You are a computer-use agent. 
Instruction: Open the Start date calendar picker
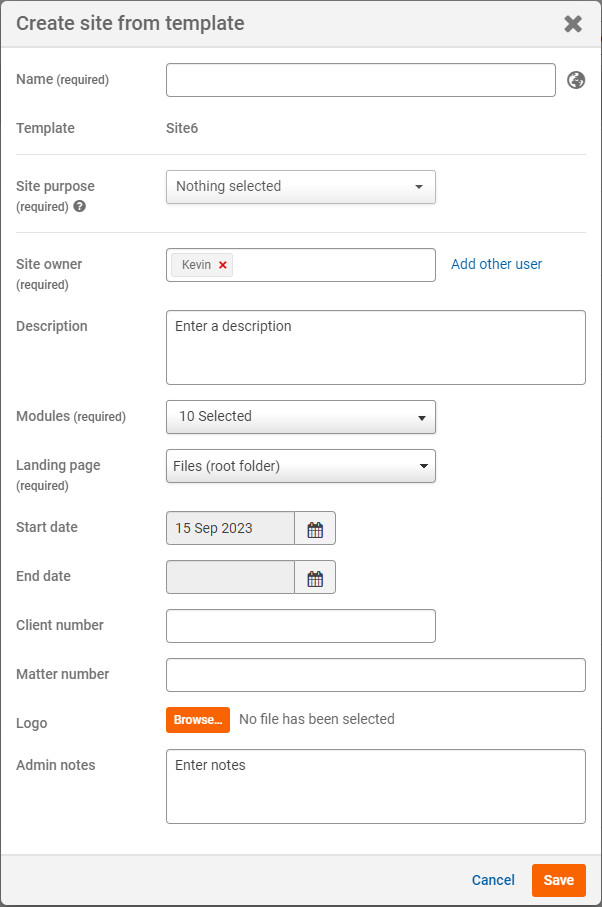pos(315,529)
